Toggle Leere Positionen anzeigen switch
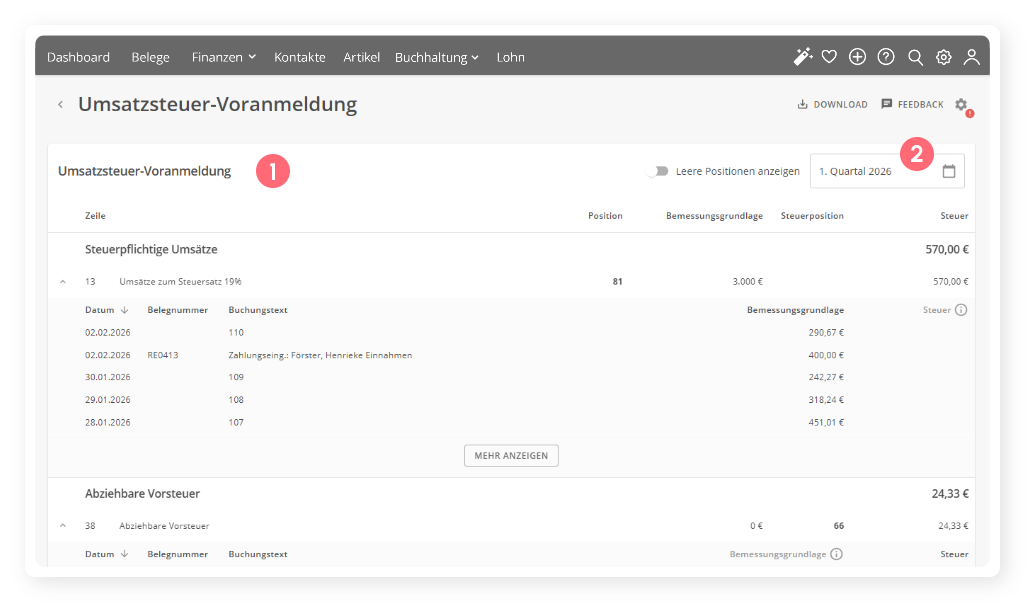The width and height of the screenshot is (1035, 612). pos(656,171)
